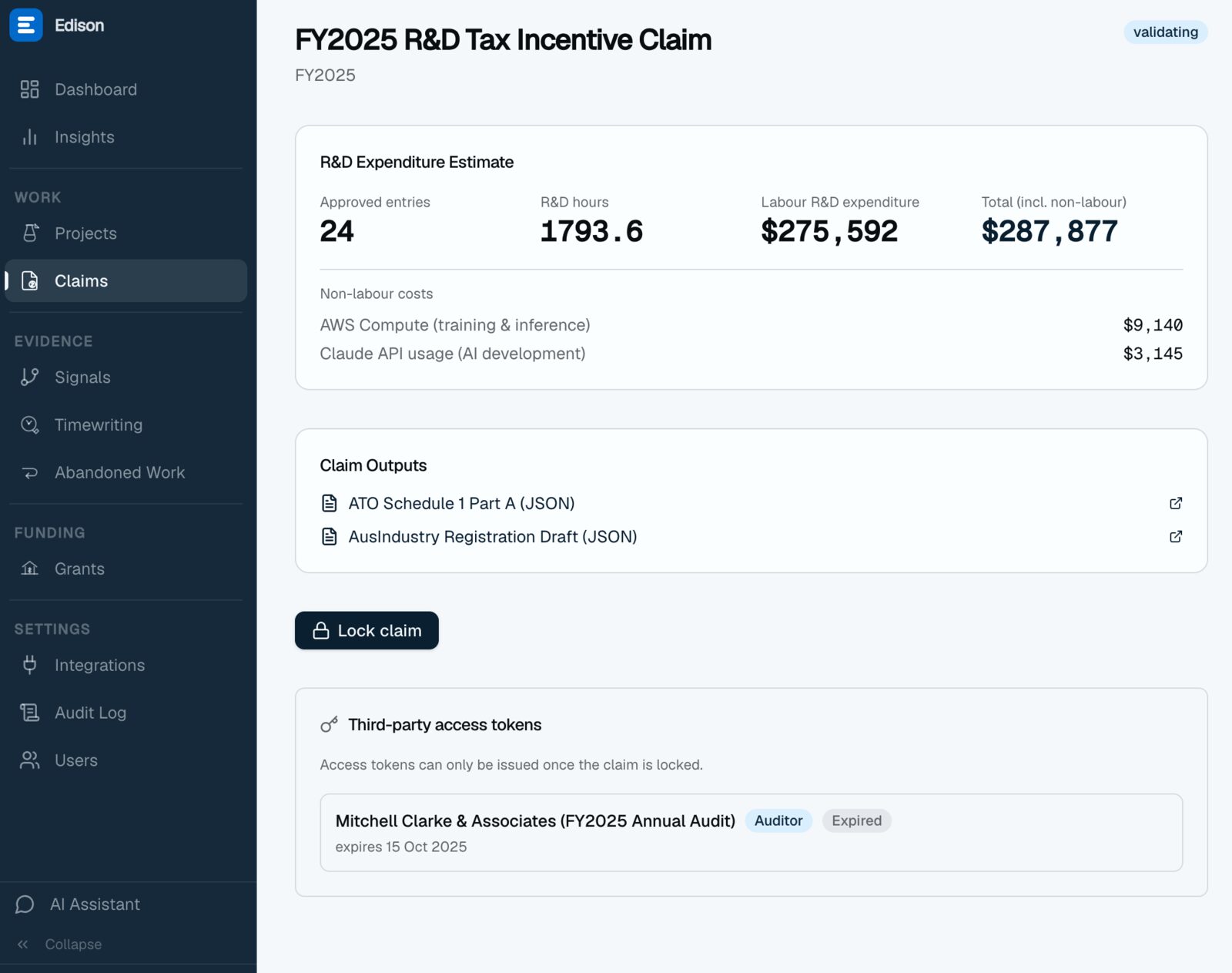Click the Abandoned Work arrow icon
The height and width of the screenshot is (973, 1232).
coord(29,473)
